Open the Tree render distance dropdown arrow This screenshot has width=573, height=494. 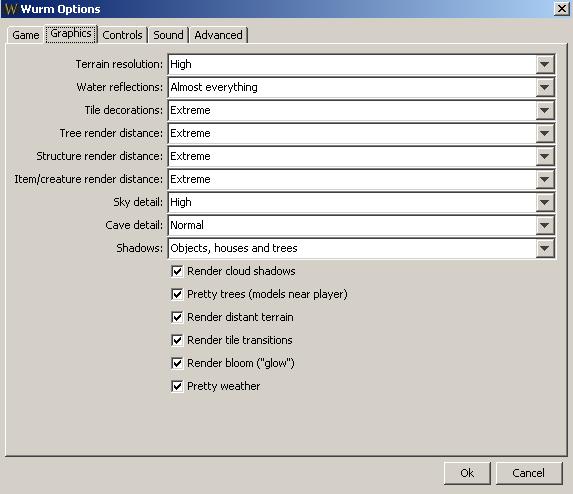545,133
